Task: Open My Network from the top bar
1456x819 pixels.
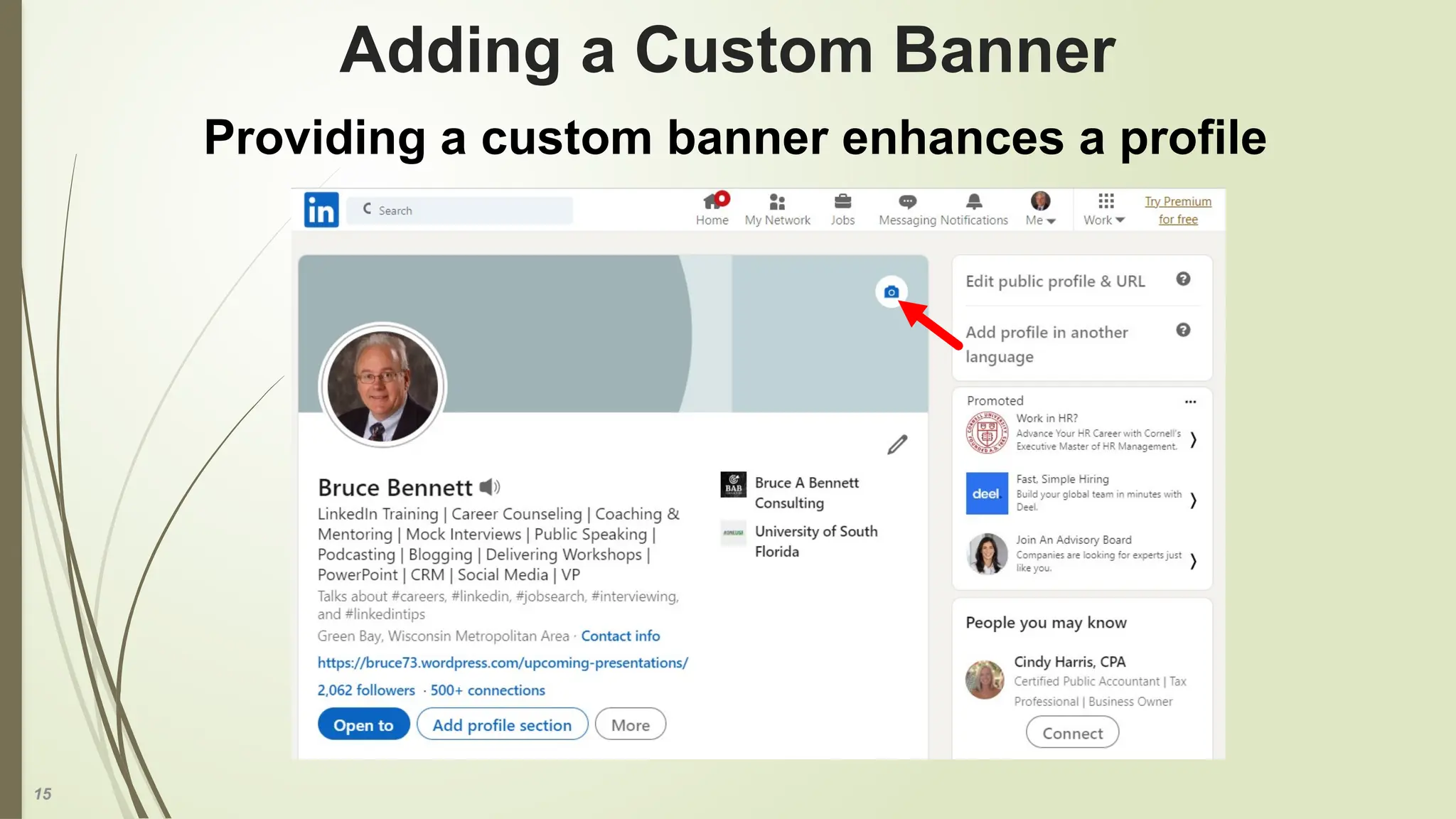Action: 777,209
